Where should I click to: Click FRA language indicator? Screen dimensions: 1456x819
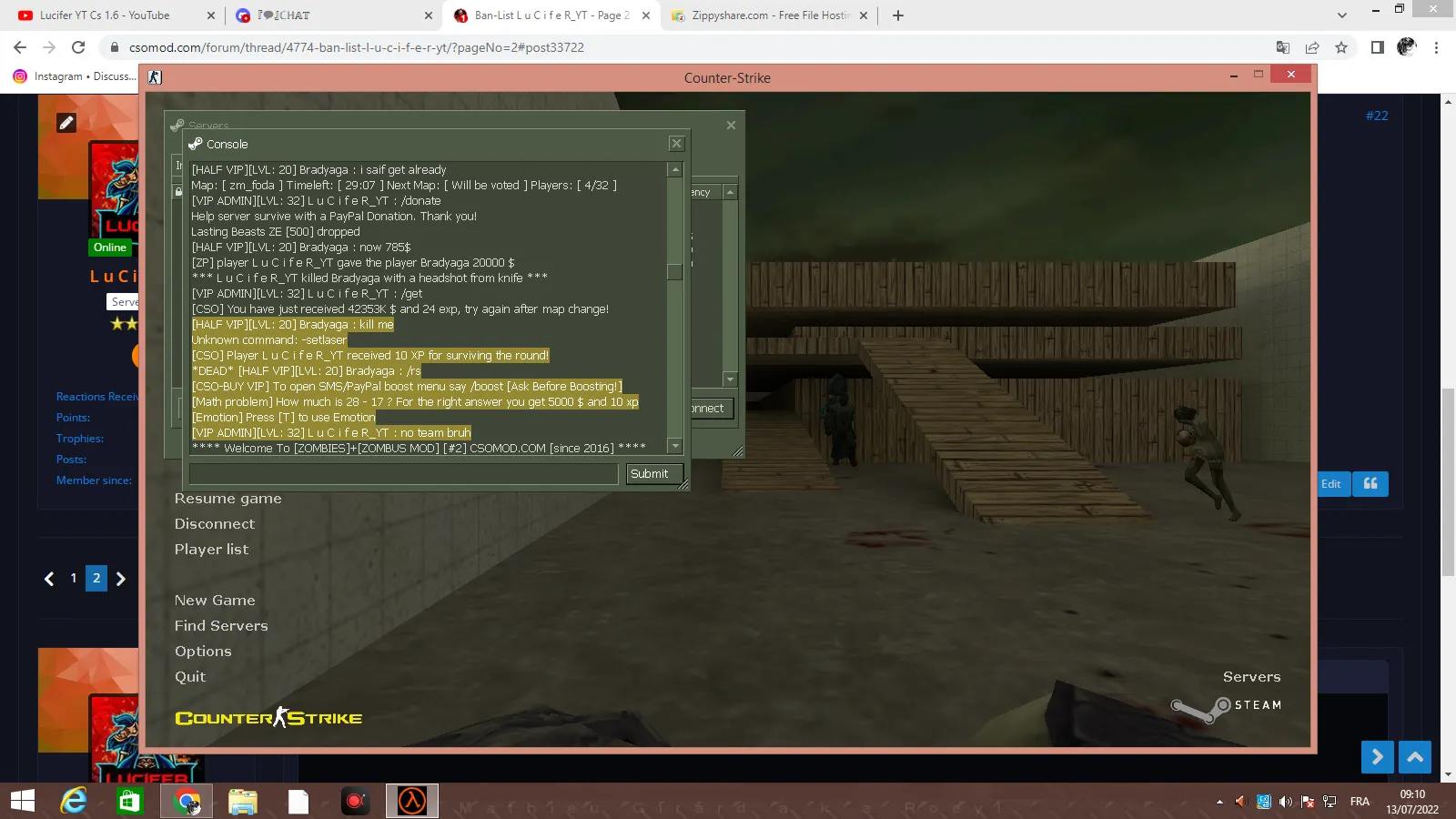tap(1360, 802)
